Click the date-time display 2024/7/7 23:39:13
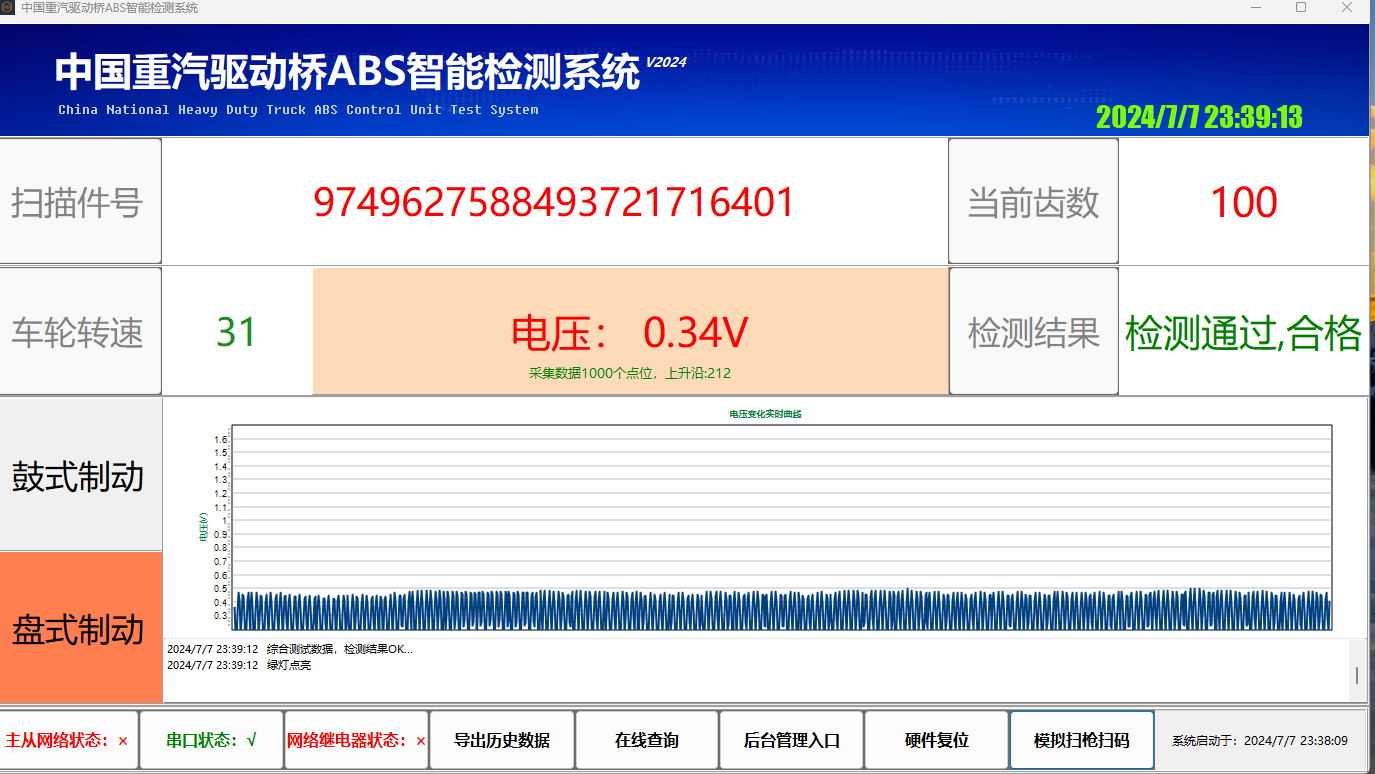The image size is (1375, 774). tap(1199, 117)
